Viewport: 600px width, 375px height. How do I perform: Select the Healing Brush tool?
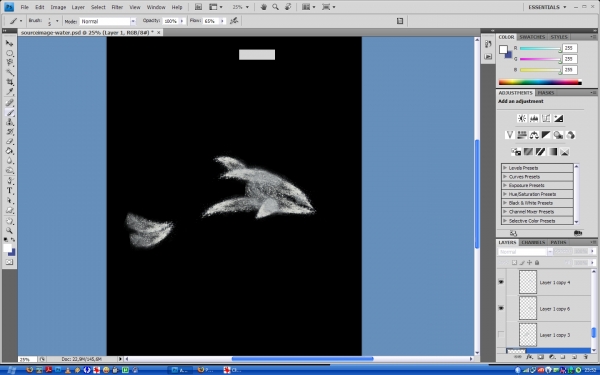pyautogui.click(x=10, y=103)
